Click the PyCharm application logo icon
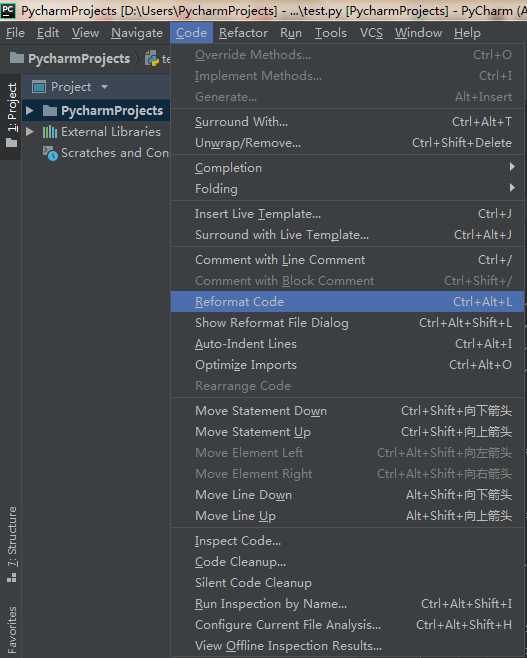Viewport: 527px width, 658px height. 8,10
